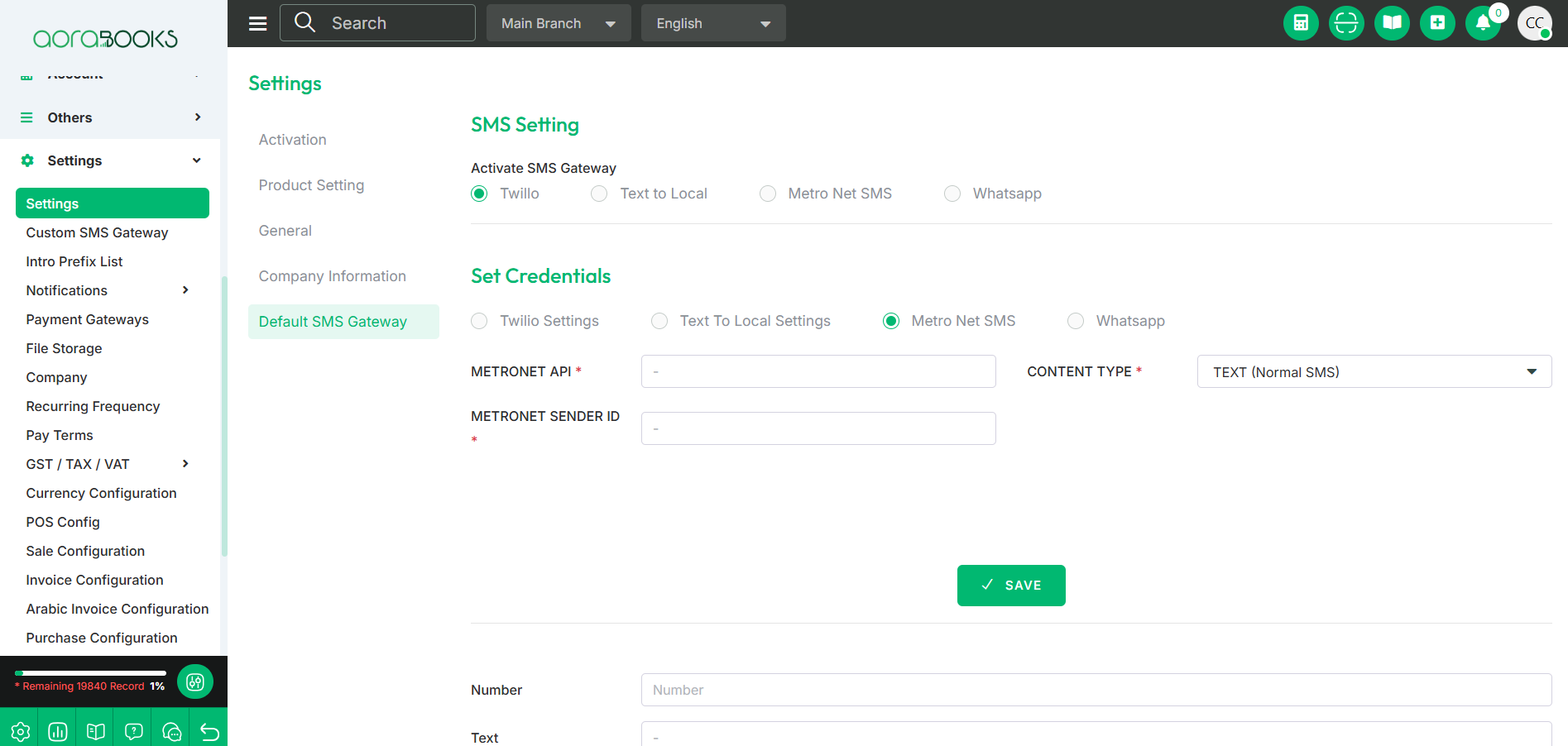The width and height of the screenshot is (1568, 746).
Task: Open POS Config page
Action: pos(63,522)
